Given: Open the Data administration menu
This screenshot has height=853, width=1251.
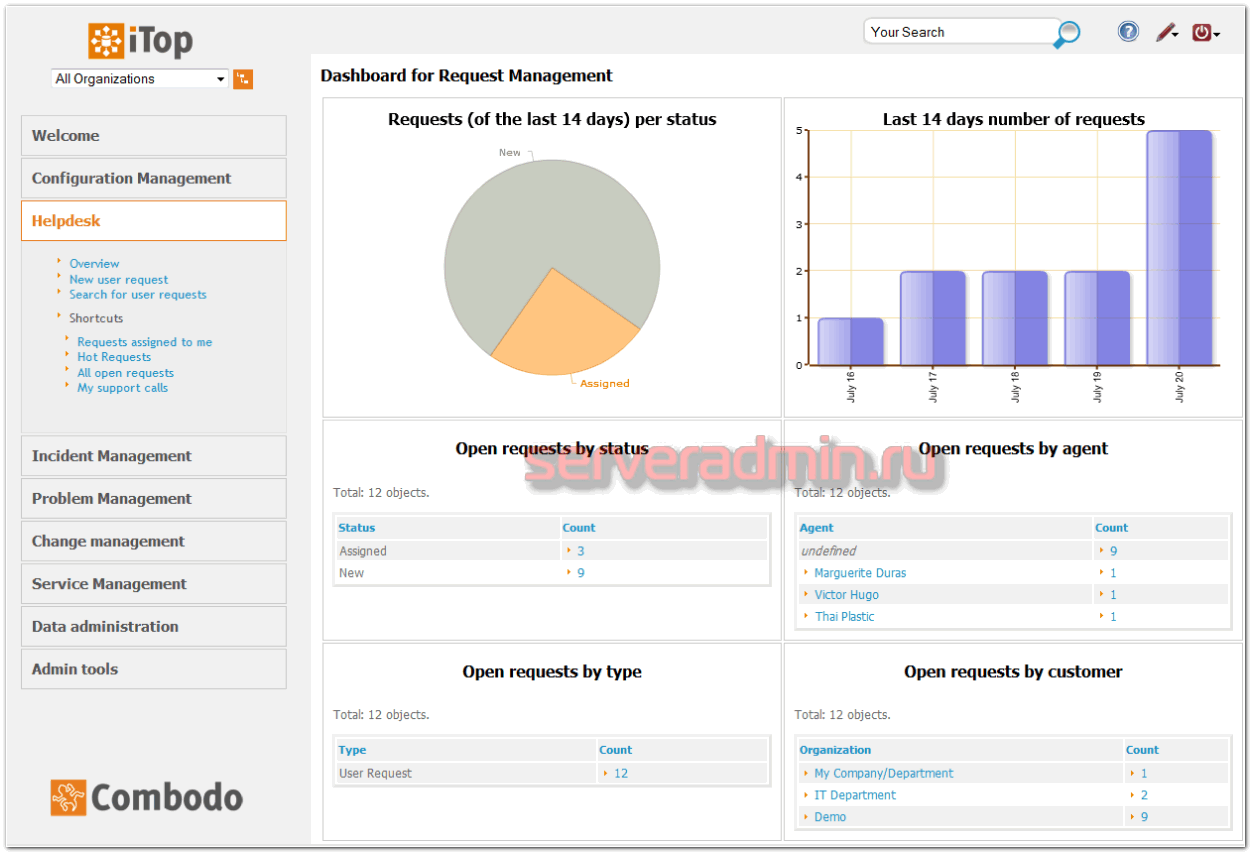Looking at the screenshot, I should click(x=153, y=626).
